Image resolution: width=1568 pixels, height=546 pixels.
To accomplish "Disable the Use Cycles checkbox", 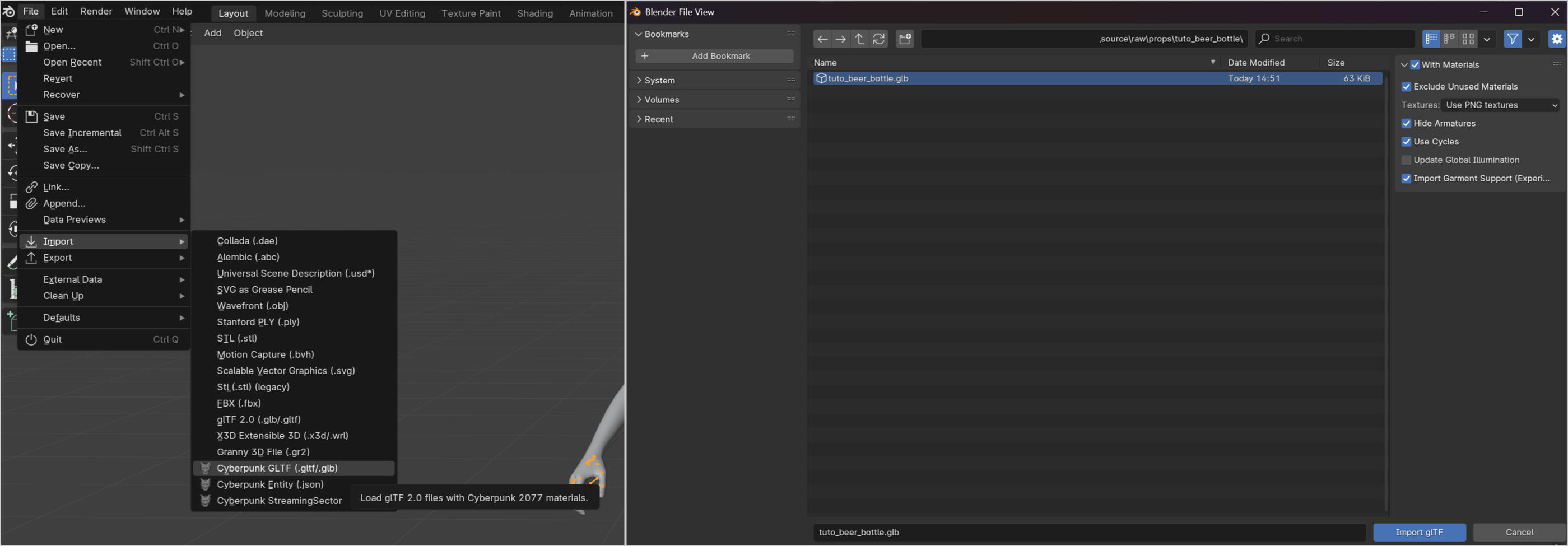I will [1406, 142].
